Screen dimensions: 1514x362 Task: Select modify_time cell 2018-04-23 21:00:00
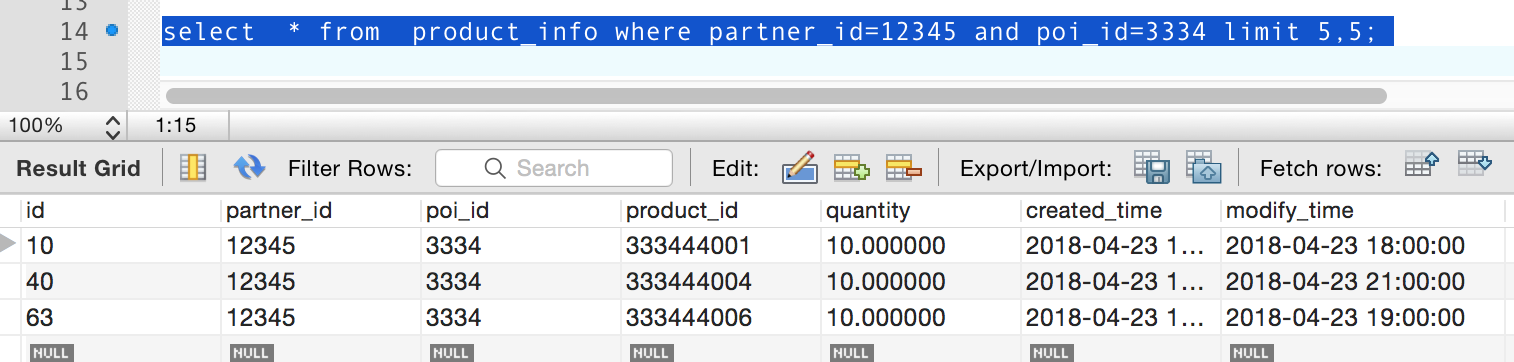[1362, 282]
